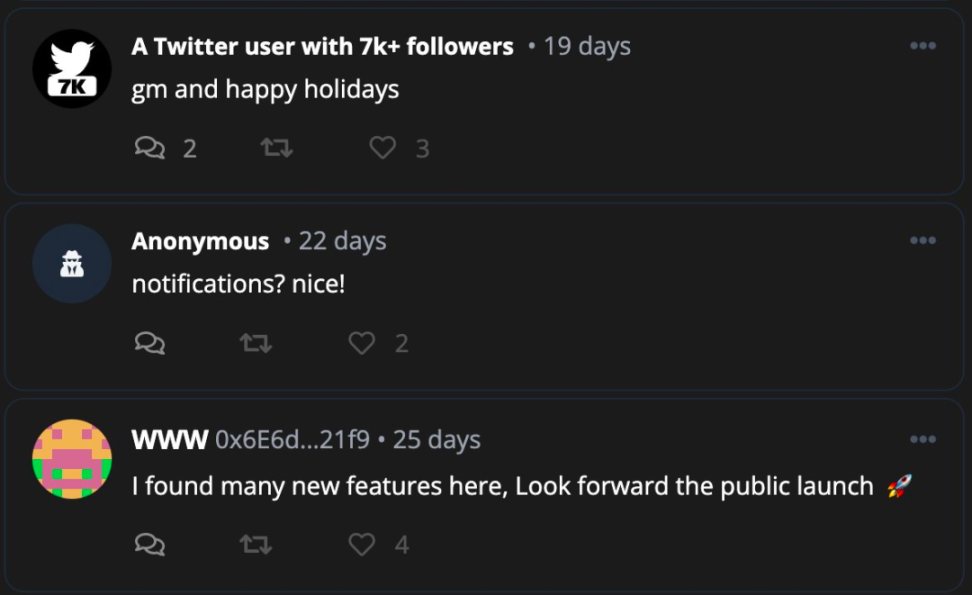The width and height of the screenshot is (972, 595).
Task: Open more options for the WWW post
Action: (923, 439)
